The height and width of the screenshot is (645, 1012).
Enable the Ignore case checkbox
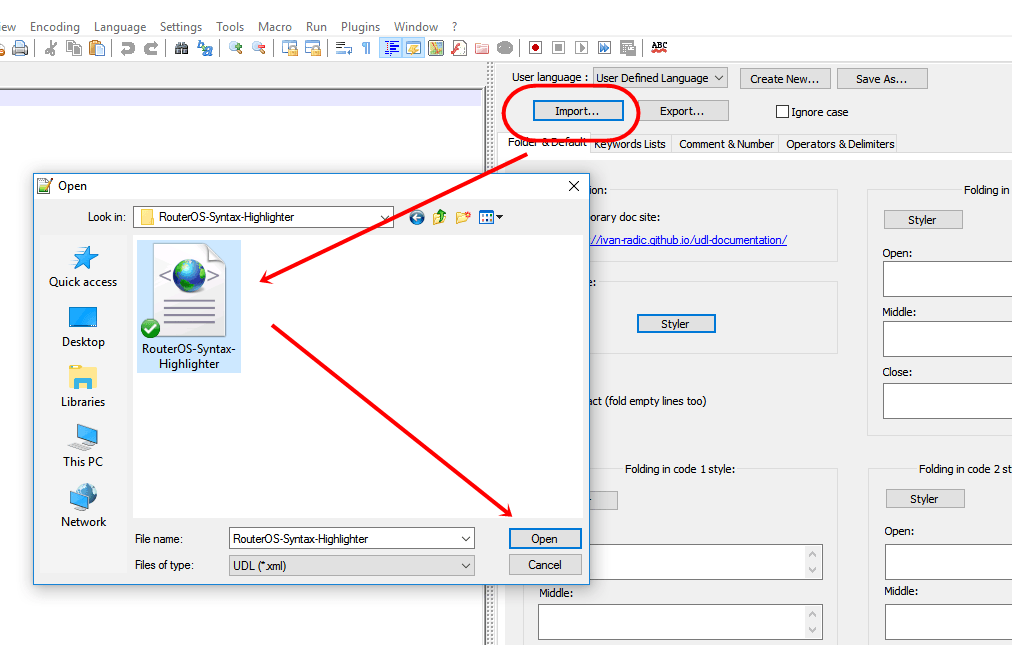click(782, 112)
